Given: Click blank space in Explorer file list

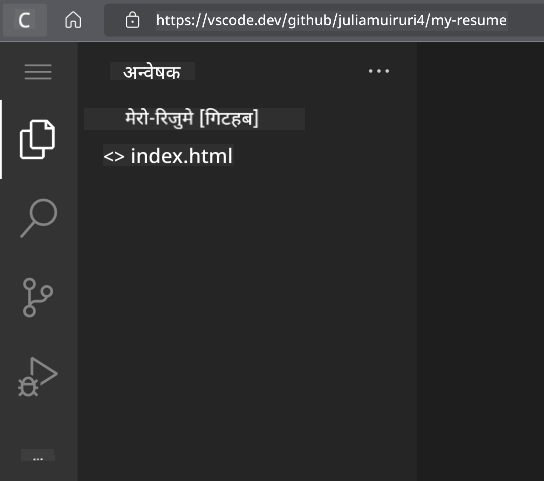Looking at the screenshot, I should tap(247, 312).
